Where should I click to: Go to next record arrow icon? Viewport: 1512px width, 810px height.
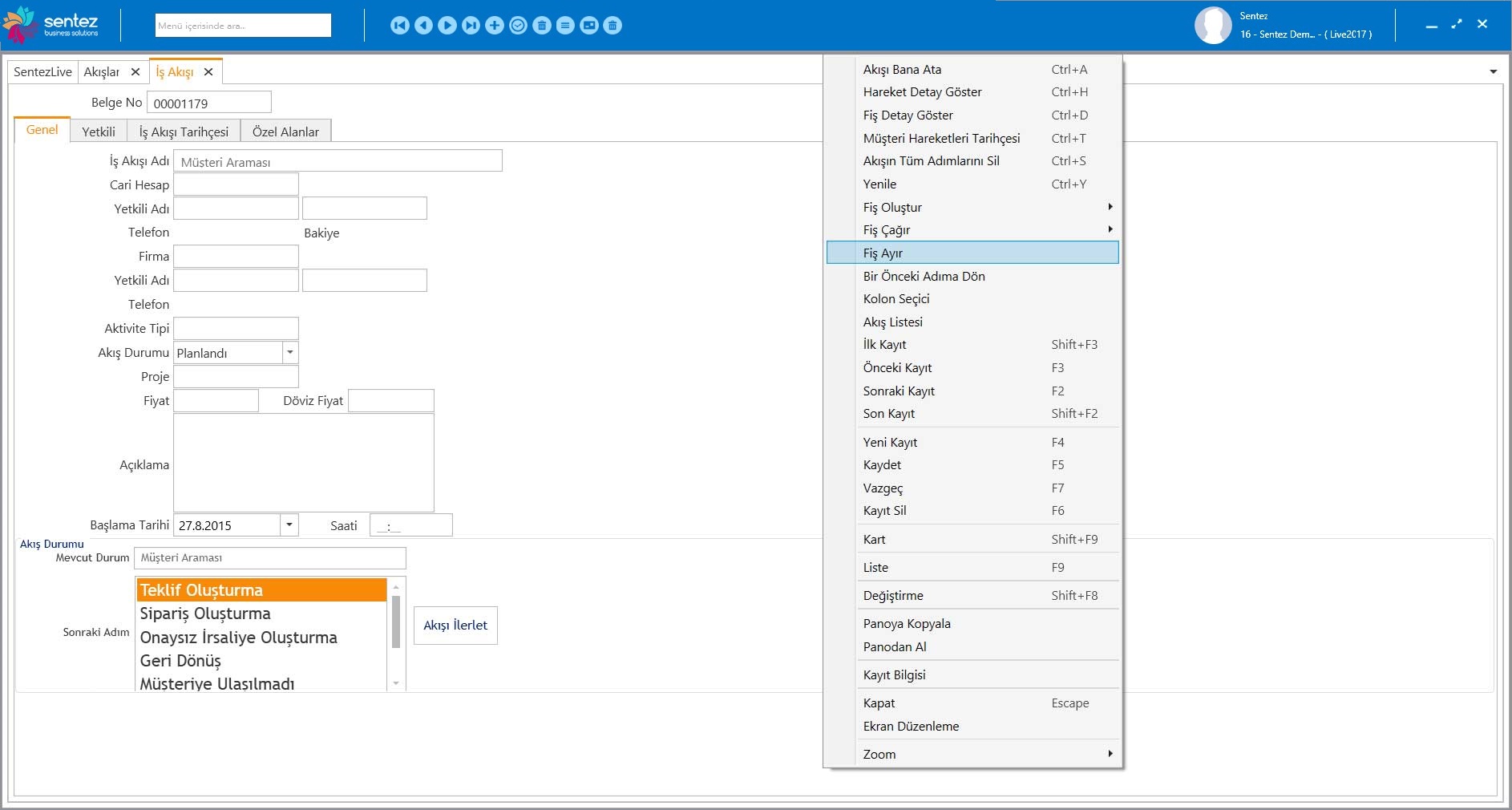pos(447,26)
